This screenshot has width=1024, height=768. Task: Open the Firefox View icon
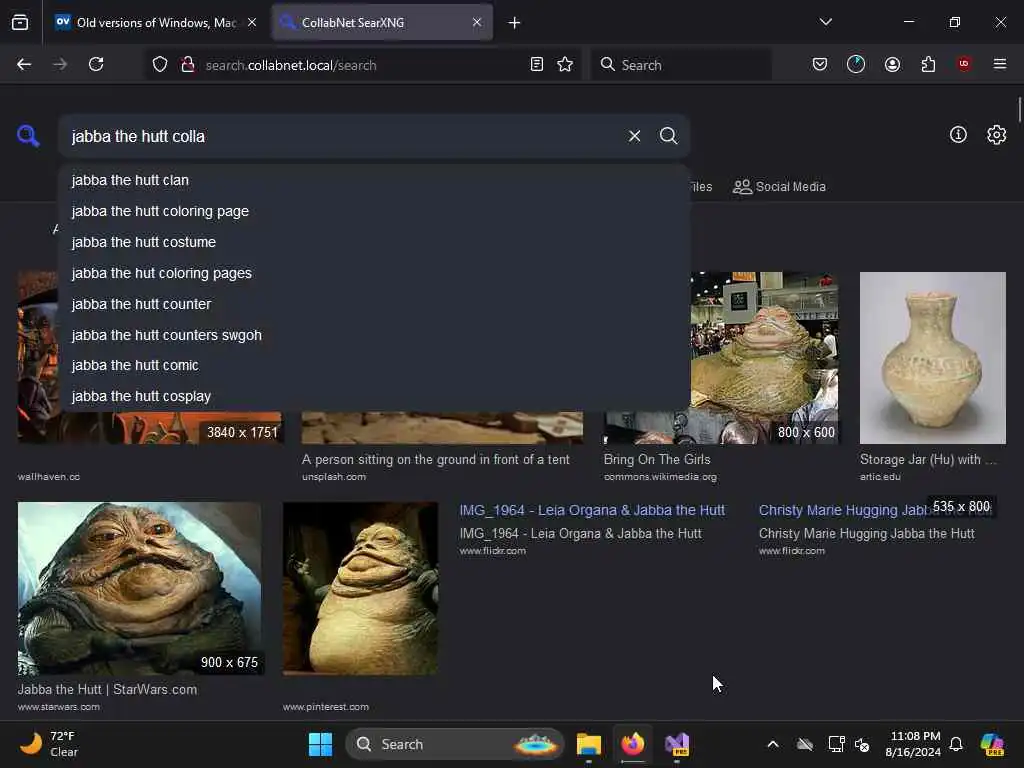click(20, 23)
